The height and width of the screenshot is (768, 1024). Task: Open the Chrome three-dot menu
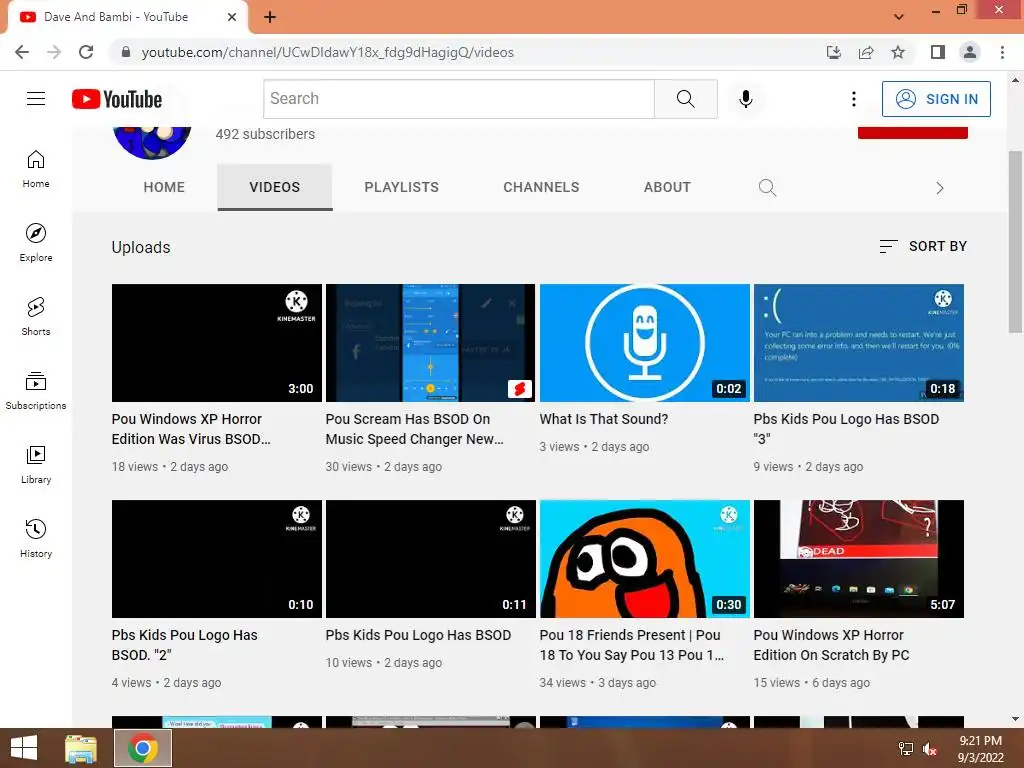click(x=1002, y=52)
